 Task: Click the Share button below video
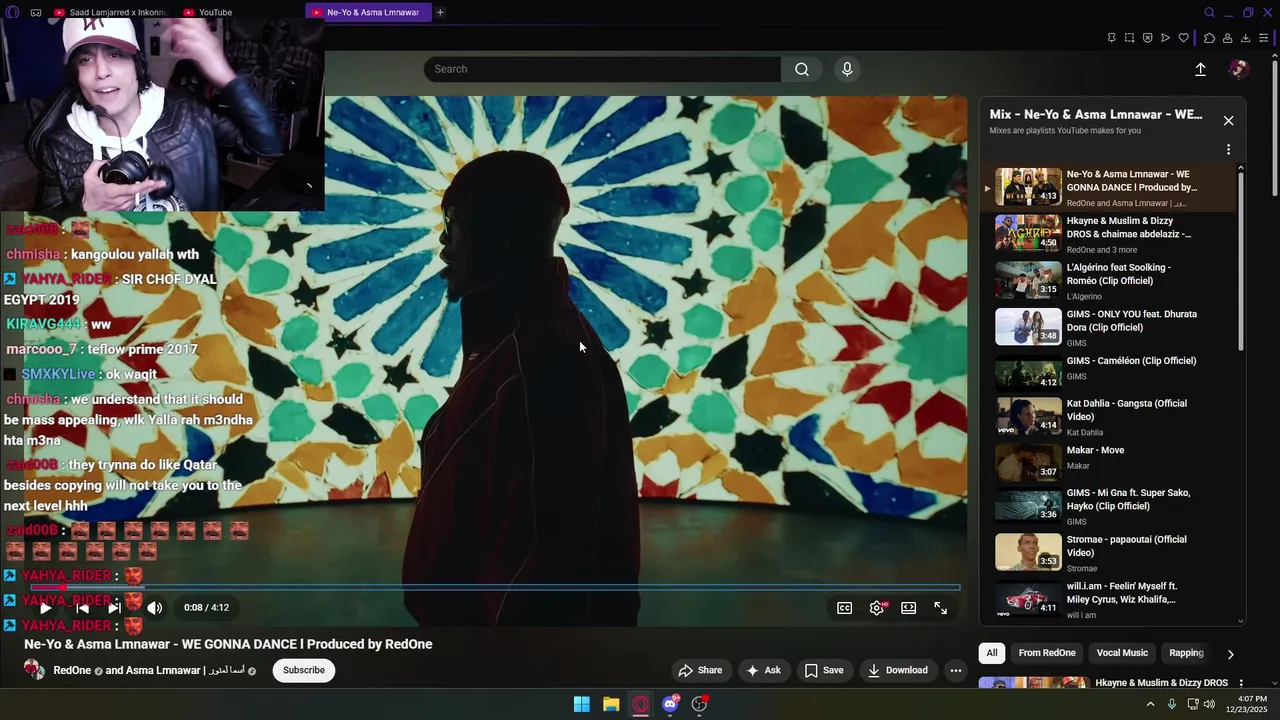pos(700,670)
